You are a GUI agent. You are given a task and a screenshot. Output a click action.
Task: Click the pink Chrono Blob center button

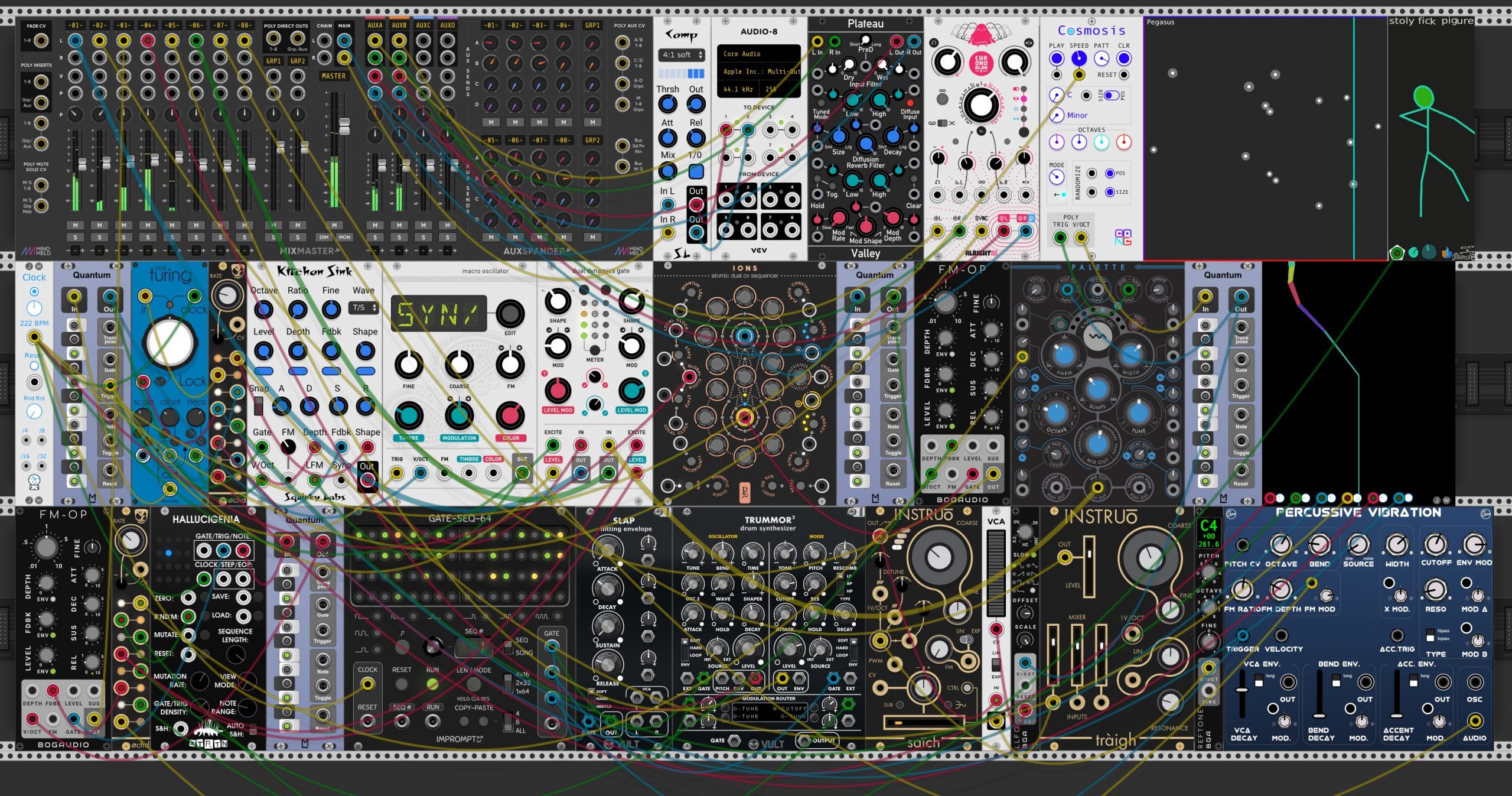pos(981,63)
